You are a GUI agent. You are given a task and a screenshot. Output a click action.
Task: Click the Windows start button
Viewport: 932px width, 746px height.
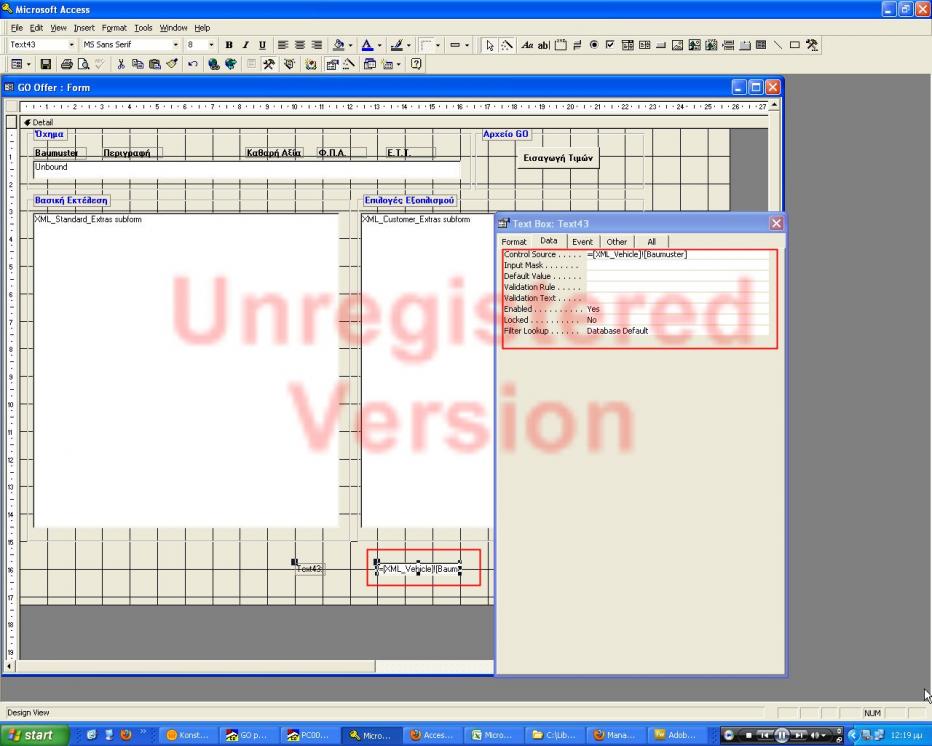pos(34,735)
